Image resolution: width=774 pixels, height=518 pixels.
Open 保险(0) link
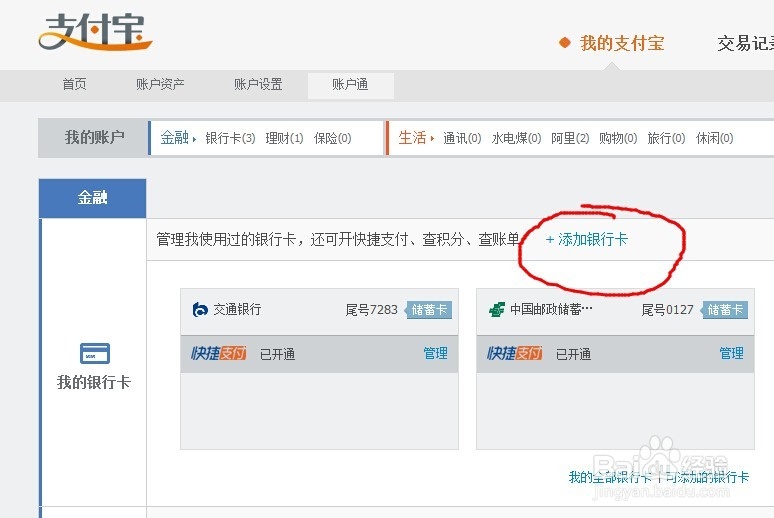click(333, 138)
